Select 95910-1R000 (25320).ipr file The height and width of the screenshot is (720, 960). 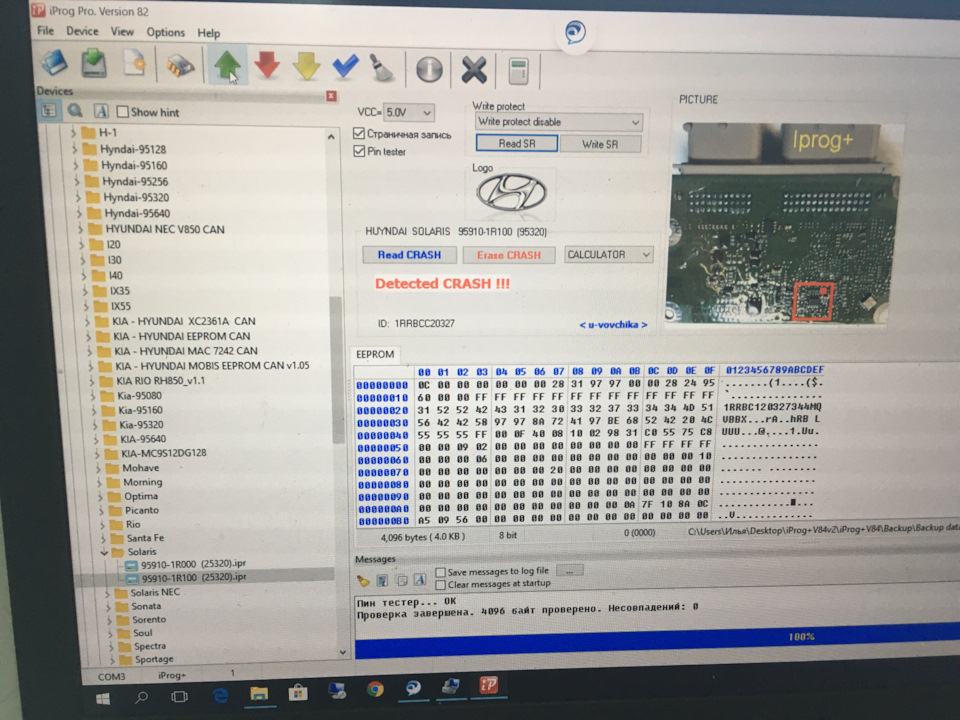tap(193, 564)
